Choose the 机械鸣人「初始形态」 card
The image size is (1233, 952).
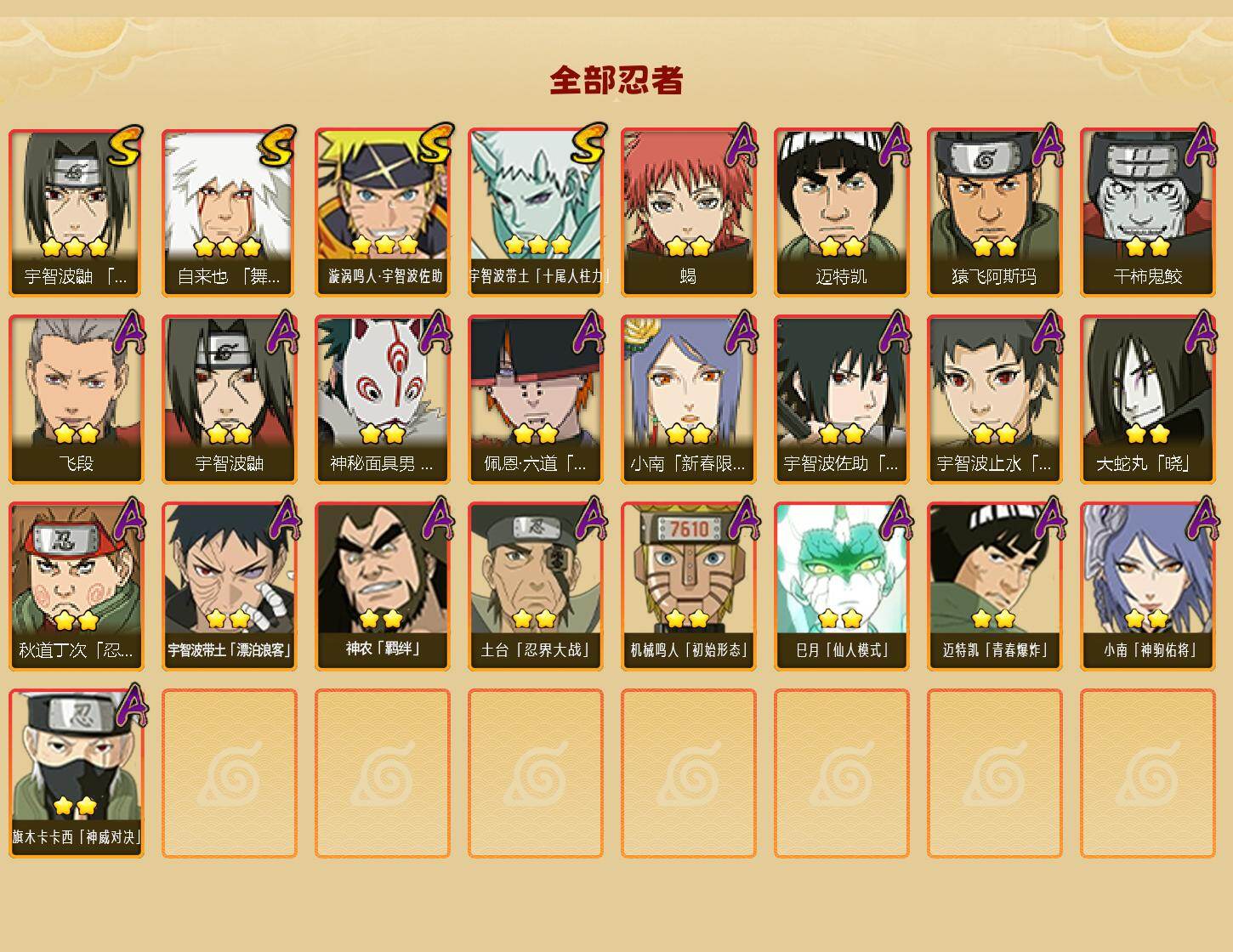tap(688, 586)
